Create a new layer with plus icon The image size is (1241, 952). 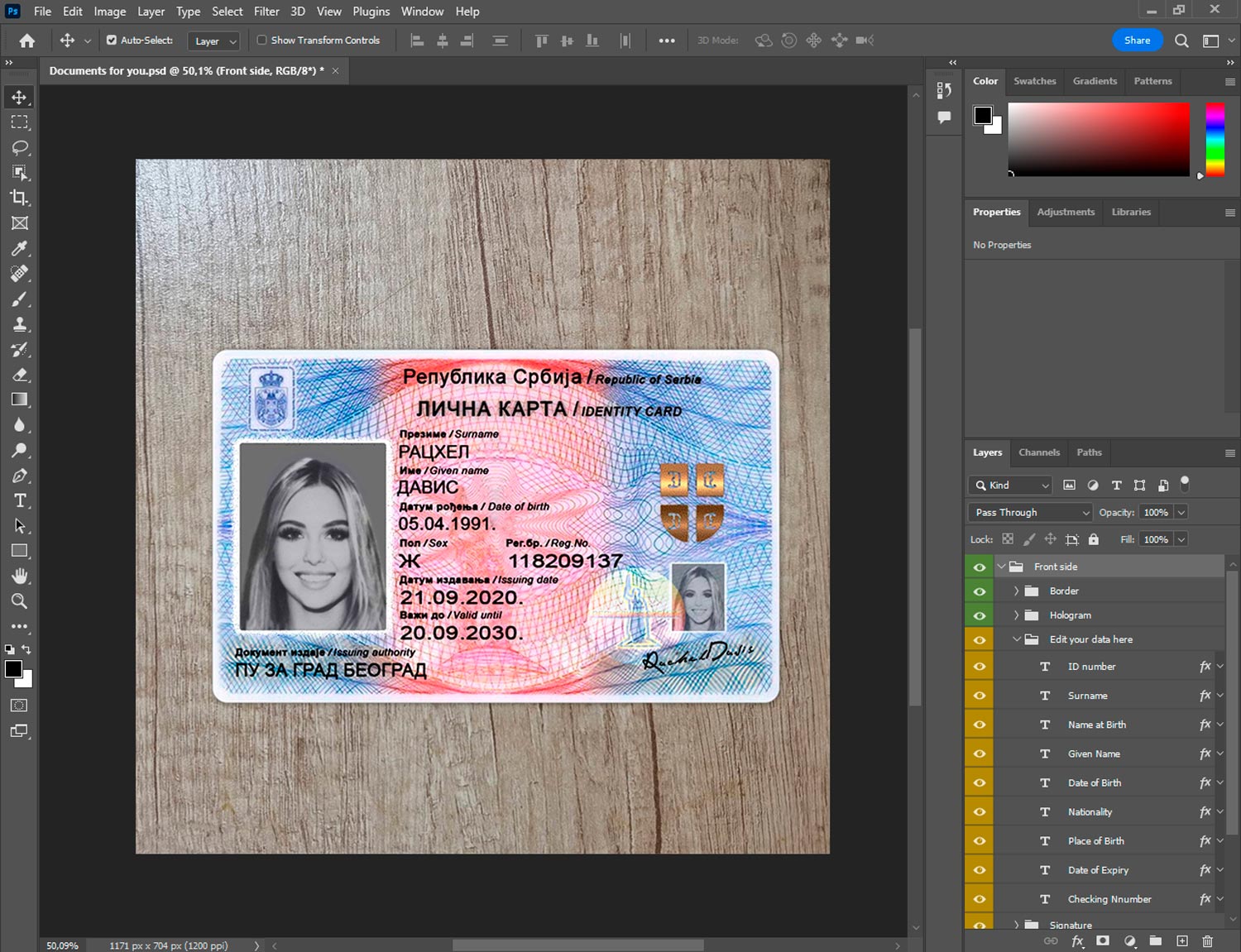point(1182,941)
